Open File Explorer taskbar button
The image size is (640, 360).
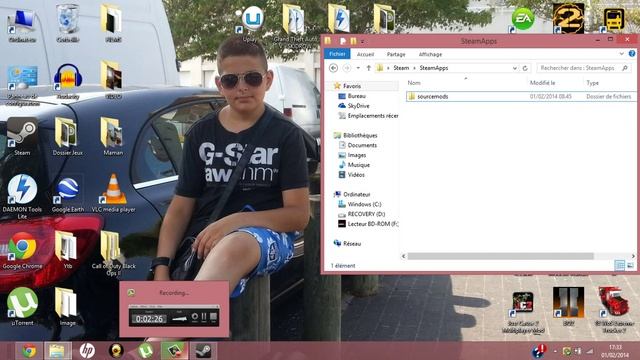(57, 351)
